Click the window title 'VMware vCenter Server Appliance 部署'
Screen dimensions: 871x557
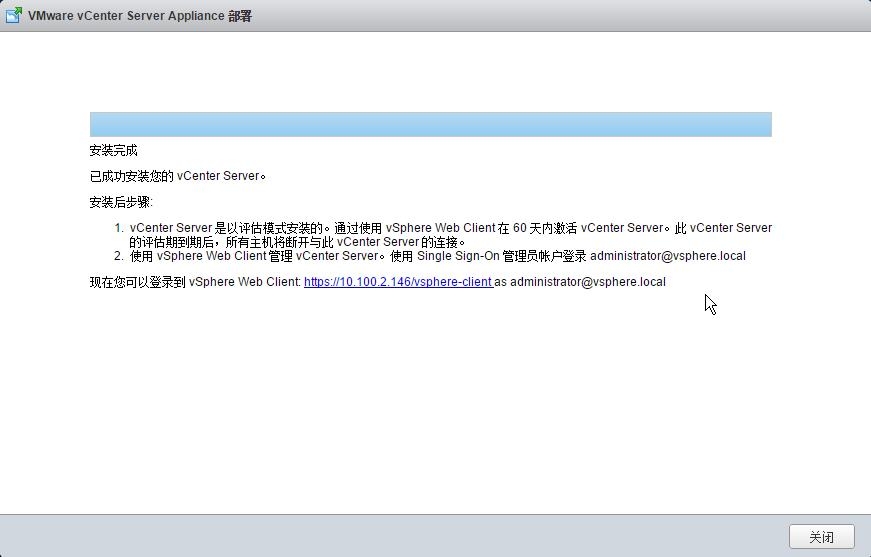140,16
